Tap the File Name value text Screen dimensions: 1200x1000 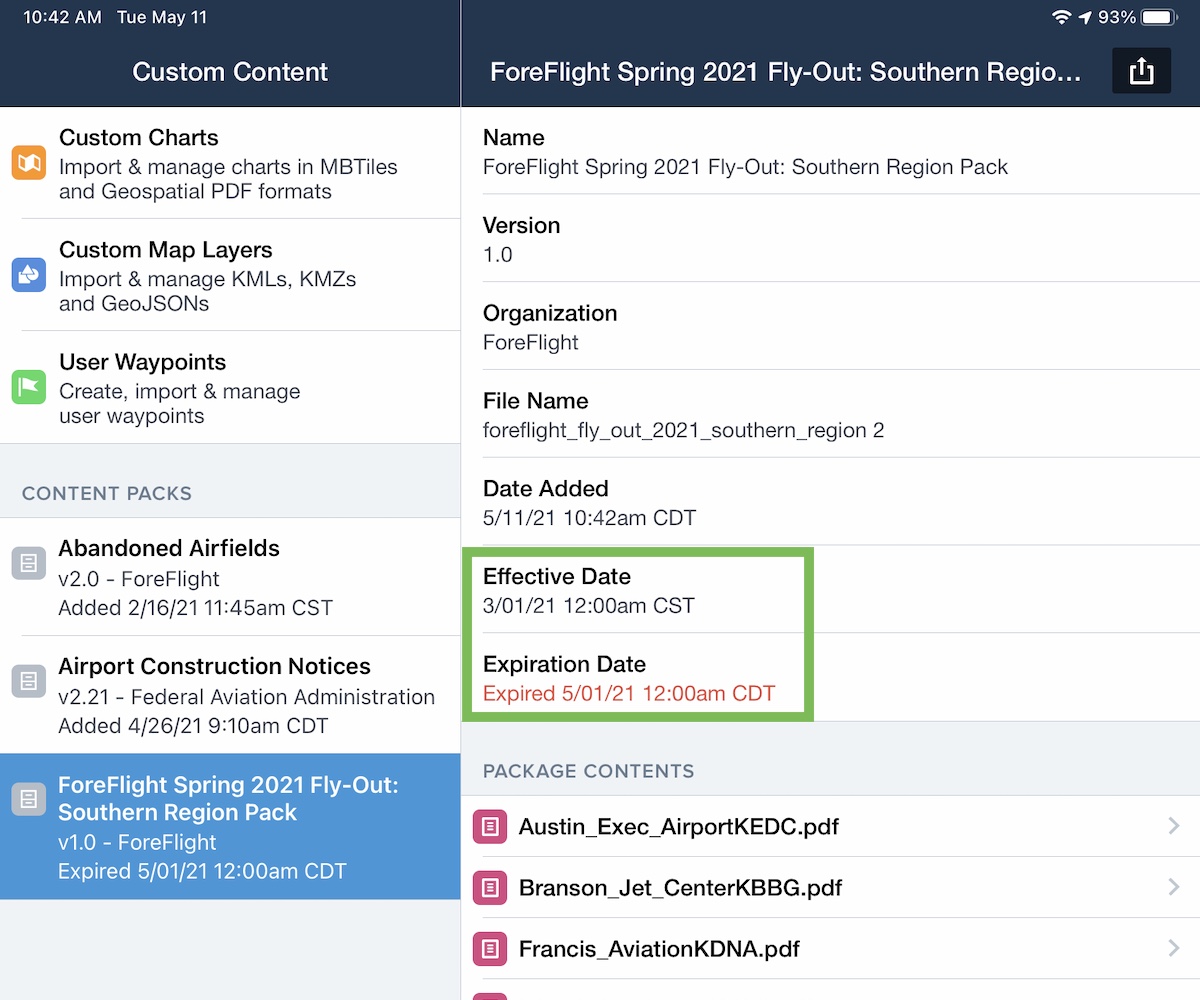pyautogui.click(x=684, y=431)
